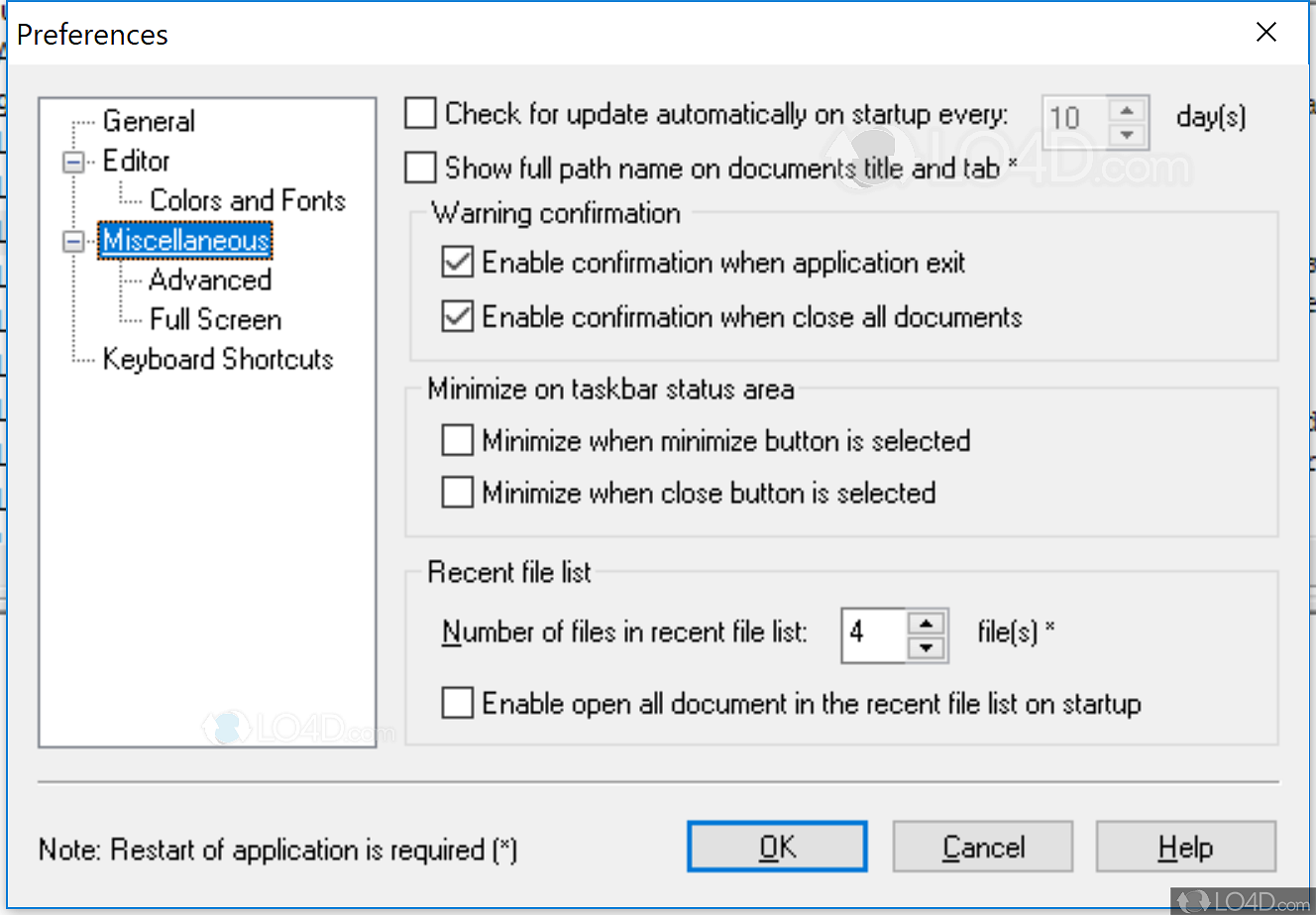Cancel the Preferences dialog
Screen dimensions: 1316x915
pyautogui.click(x=982, y=848)
